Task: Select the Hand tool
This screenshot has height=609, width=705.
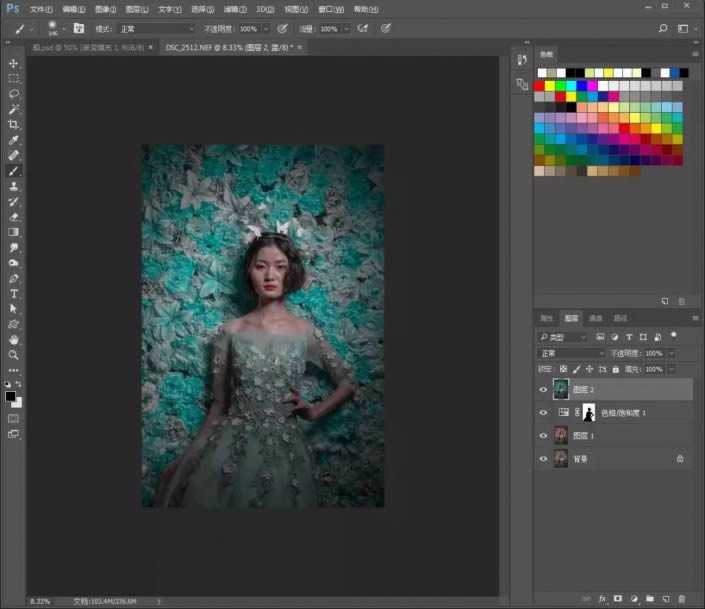Action: coord(14,340)
